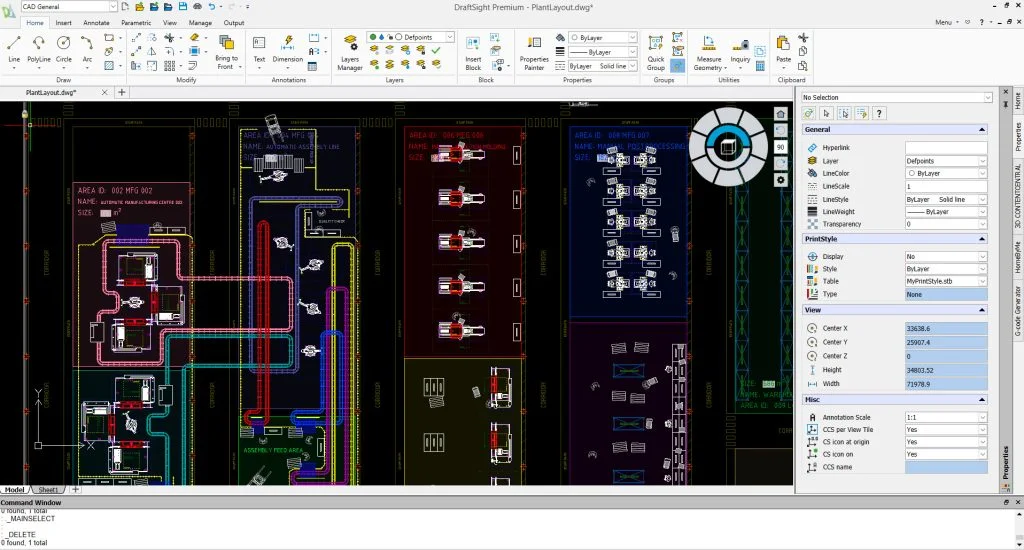1024x550 pixels.
Task: Click the Insert Block icon
Action: pyautogui.click(x=473, y=52)
